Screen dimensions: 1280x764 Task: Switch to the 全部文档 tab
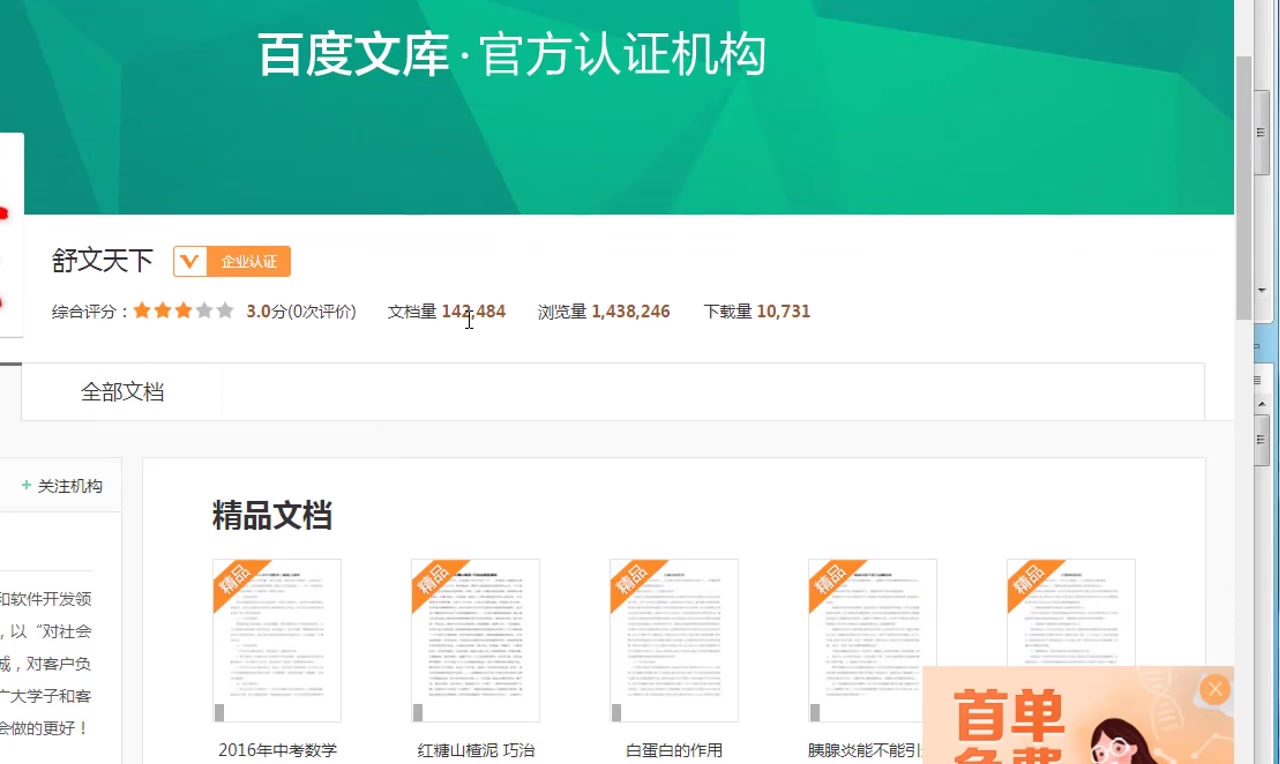[122, 392]
